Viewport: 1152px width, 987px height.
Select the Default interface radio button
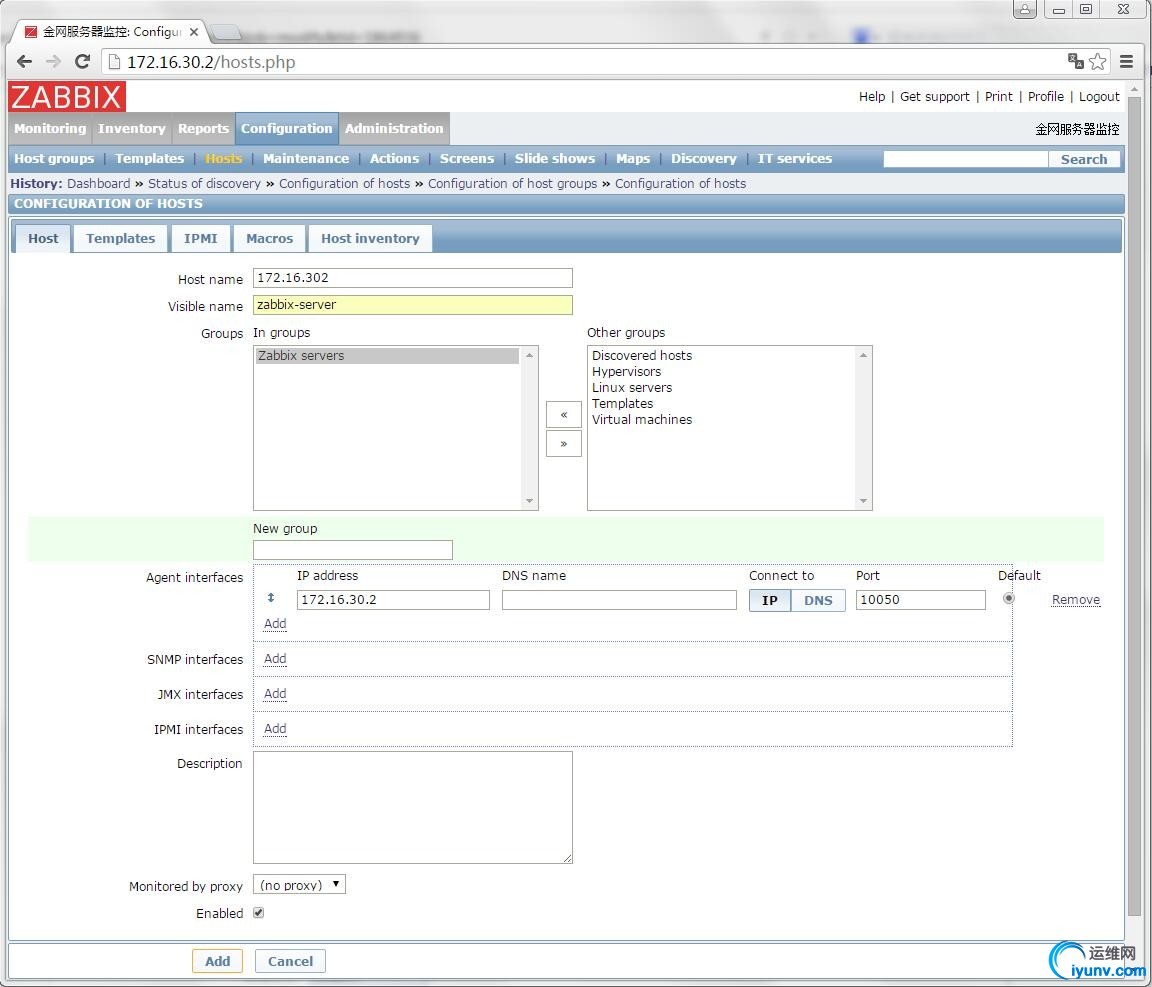(1009, 598)
